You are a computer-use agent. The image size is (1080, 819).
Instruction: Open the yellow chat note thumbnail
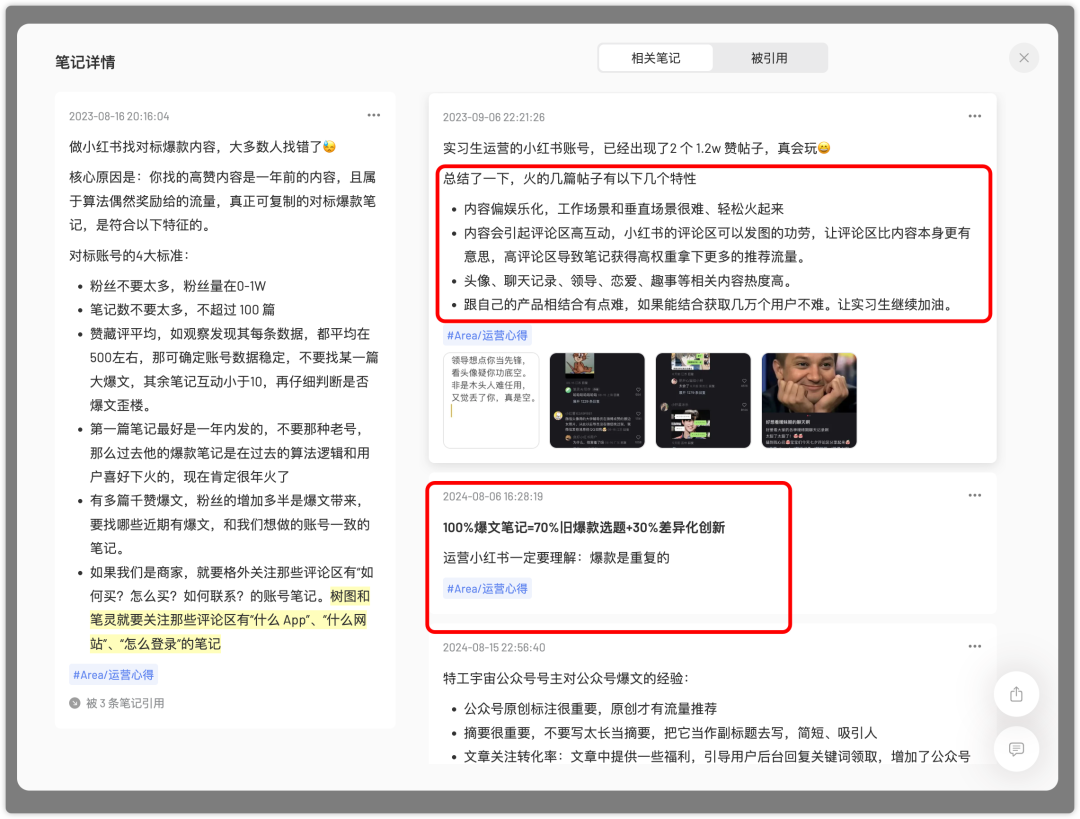(x=491, y=400)
